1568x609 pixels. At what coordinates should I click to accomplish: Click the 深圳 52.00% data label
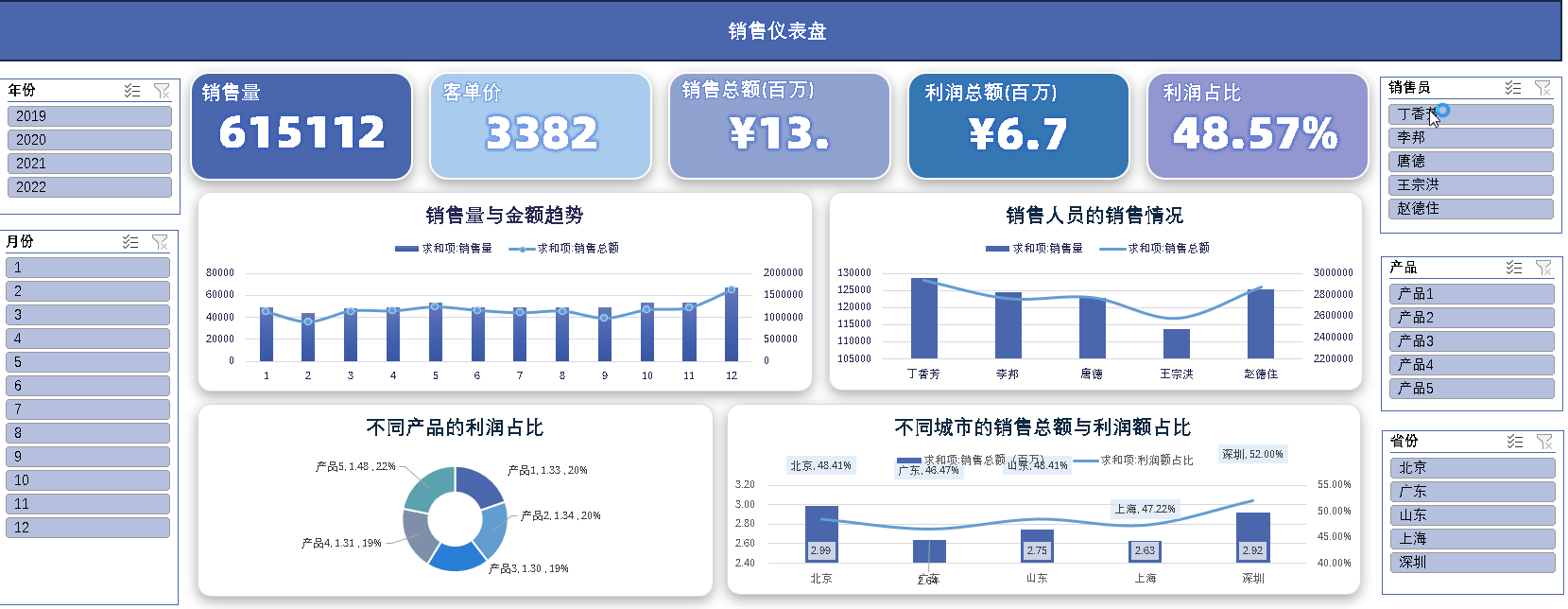[x=1253, y=455]
